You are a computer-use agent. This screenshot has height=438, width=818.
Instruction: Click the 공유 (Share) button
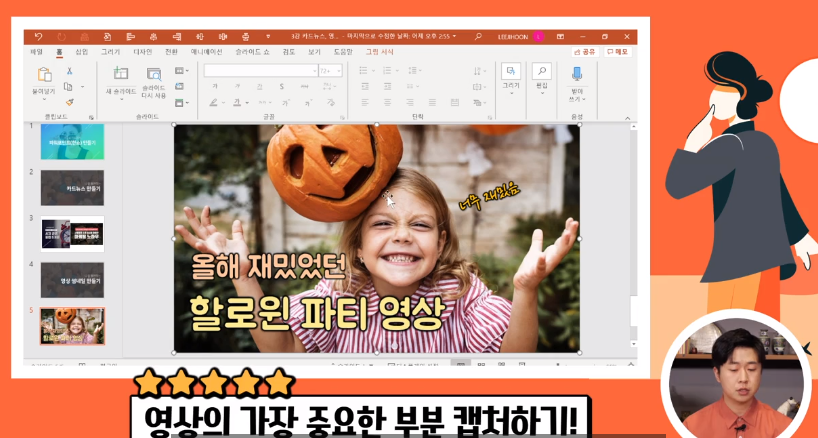pos(585,52)
